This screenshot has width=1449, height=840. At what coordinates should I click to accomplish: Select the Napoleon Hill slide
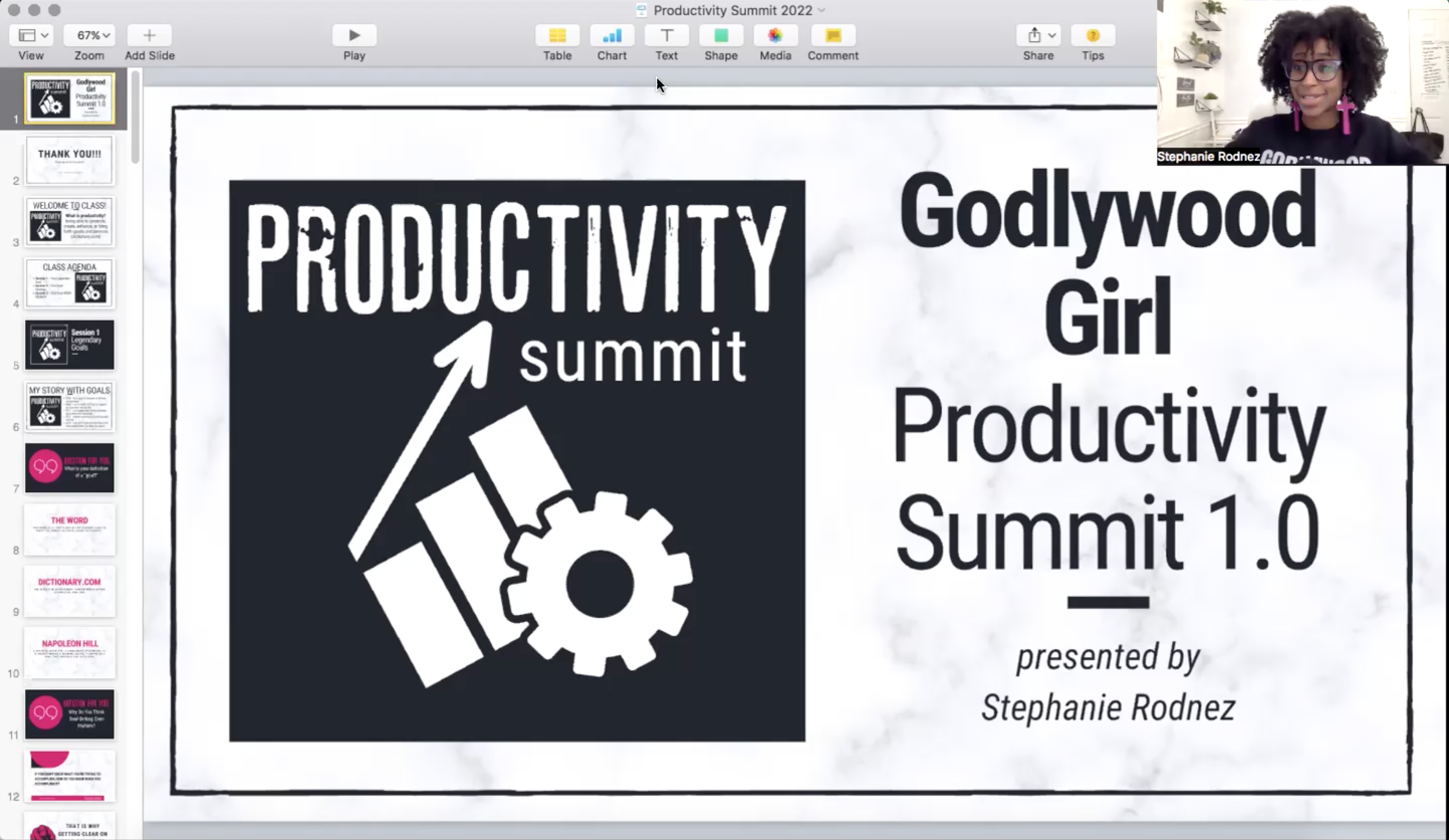tap(69, 653)
